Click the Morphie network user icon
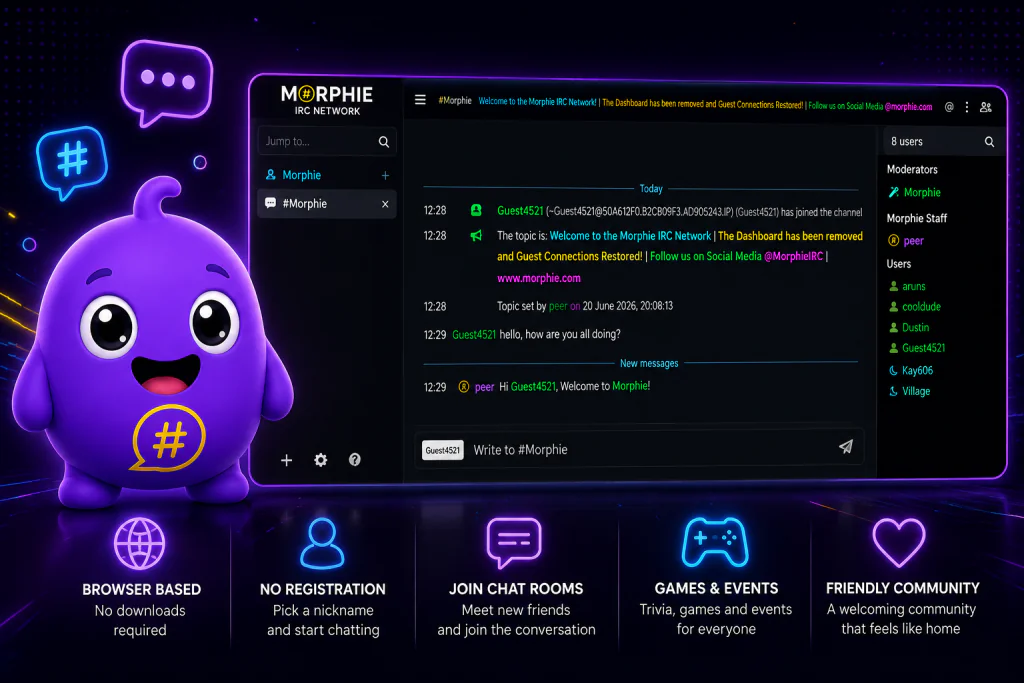Screen dimensions: 1024x683 click(270, 174)
